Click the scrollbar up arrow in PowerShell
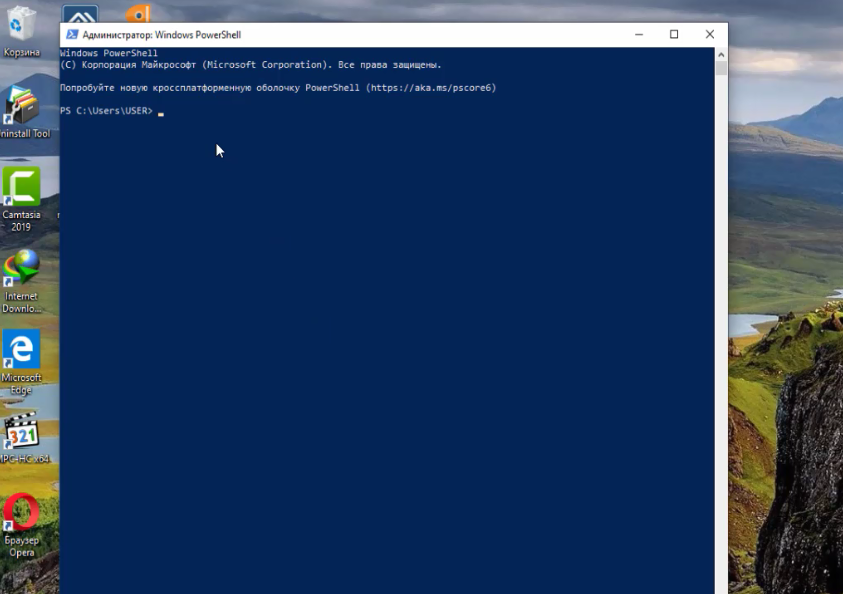The image size is (843, 594). click(x=721, y=54)
